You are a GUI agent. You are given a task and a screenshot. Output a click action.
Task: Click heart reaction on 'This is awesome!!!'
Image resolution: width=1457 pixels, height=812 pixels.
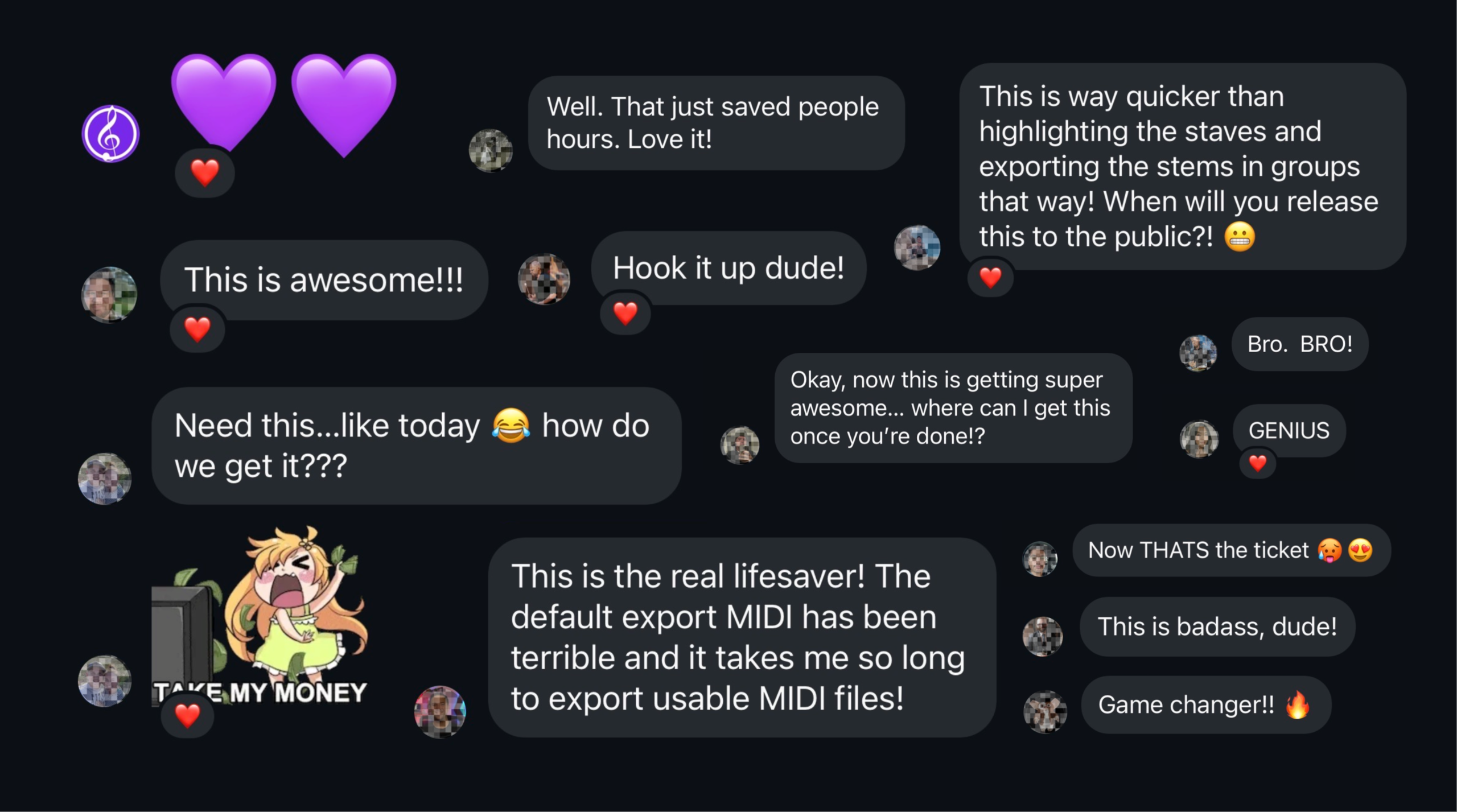[197, 329]
